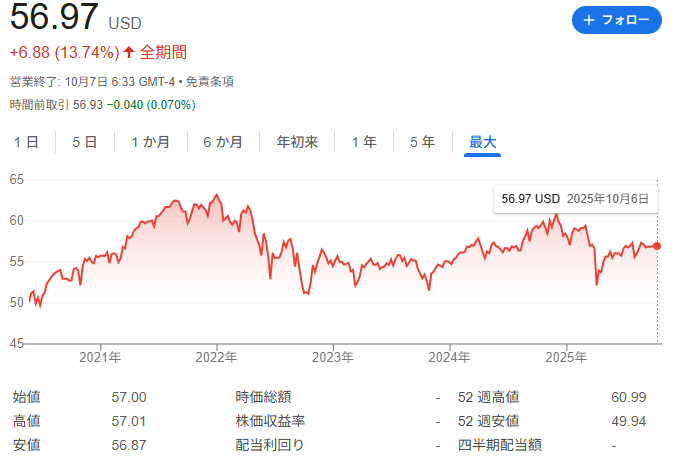Switch to the 1年 chart tab
This screenshot has width=684, height=462.
364,143
